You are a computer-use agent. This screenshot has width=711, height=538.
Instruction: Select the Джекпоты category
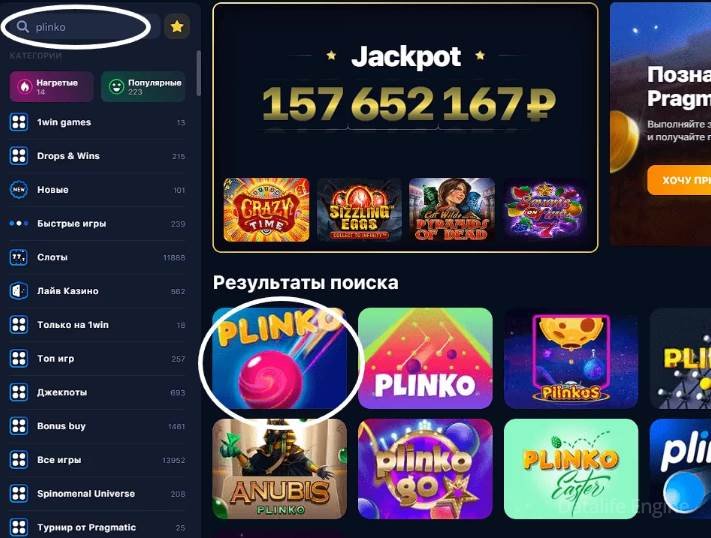coord(97,392)
